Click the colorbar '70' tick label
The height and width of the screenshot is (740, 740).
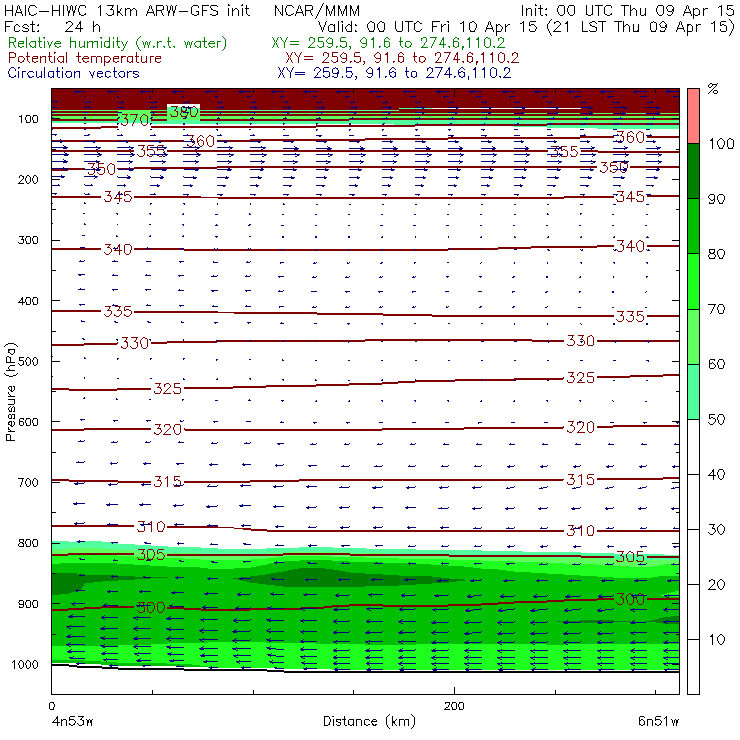pos(716,309)
